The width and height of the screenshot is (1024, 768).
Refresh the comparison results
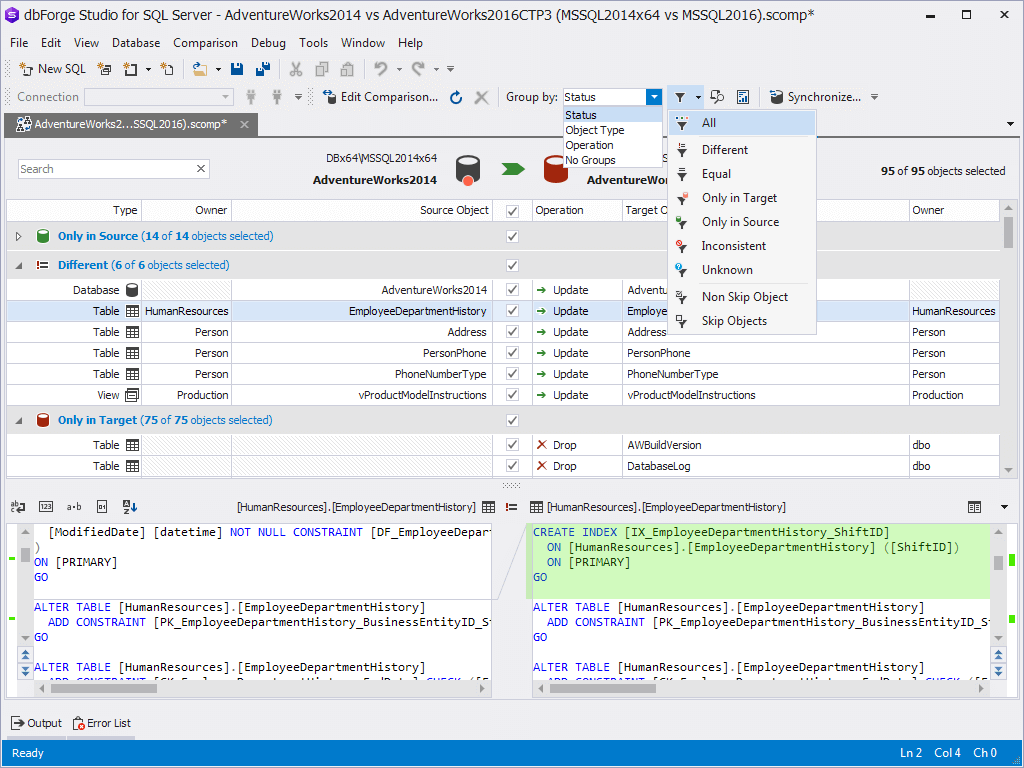pos(458,97)
